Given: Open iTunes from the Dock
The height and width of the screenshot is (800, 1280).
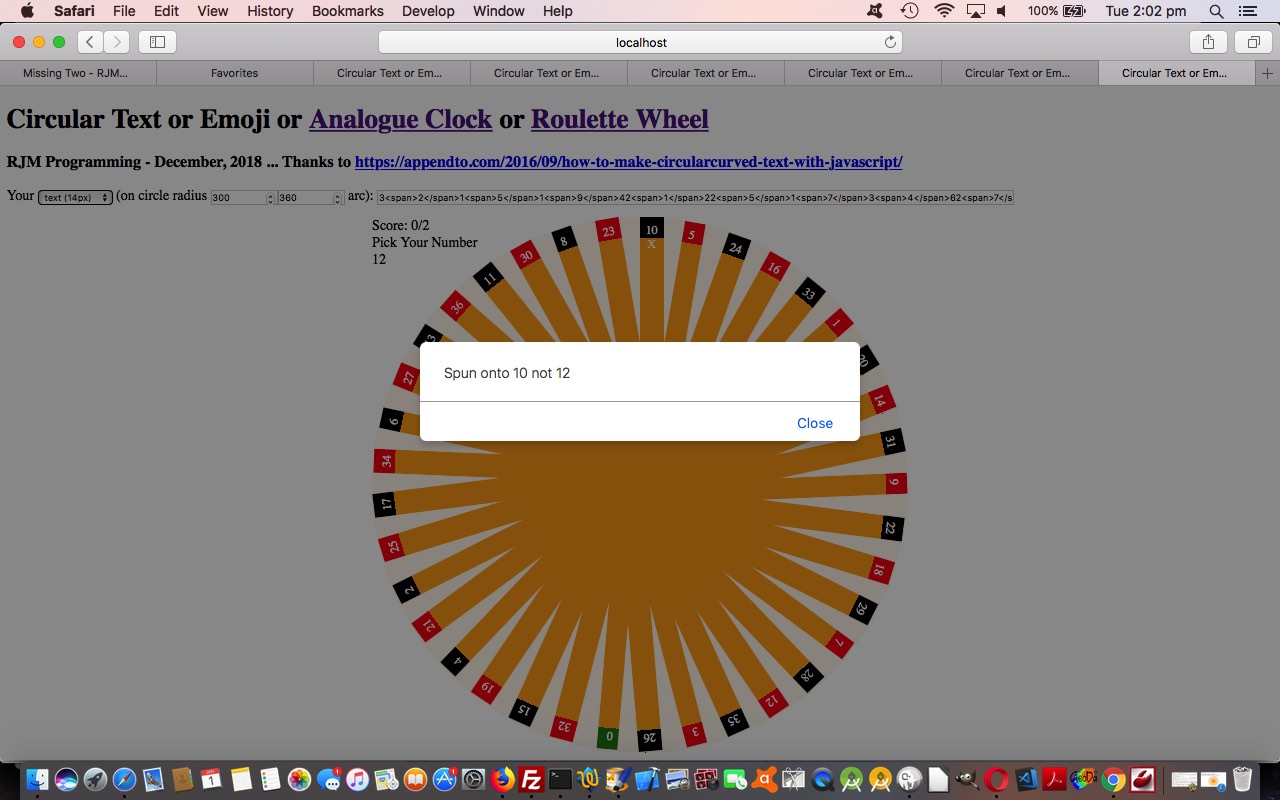Looking at the screenshot, I should [357, 779].
